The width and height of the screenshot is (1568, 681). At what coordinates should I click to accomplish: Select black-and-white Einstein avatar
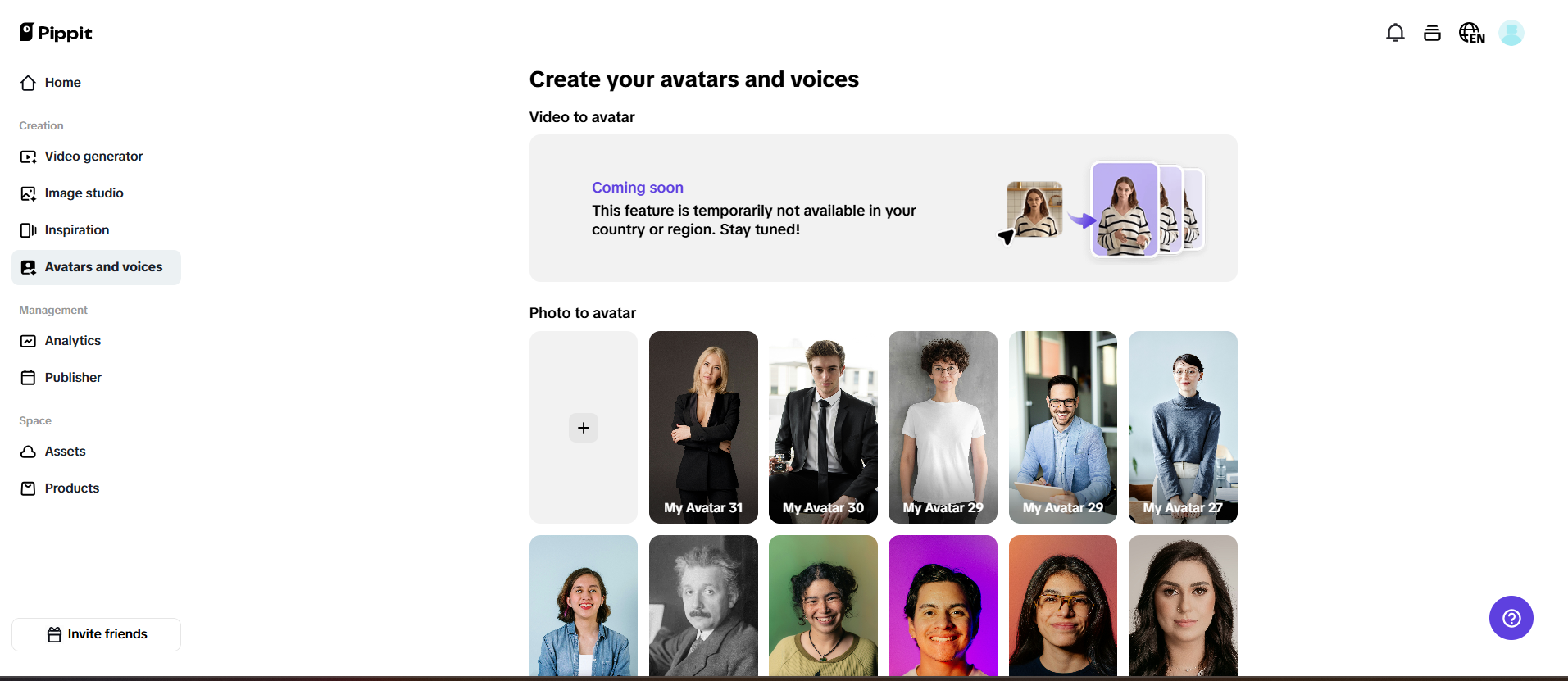click(703, 606)
